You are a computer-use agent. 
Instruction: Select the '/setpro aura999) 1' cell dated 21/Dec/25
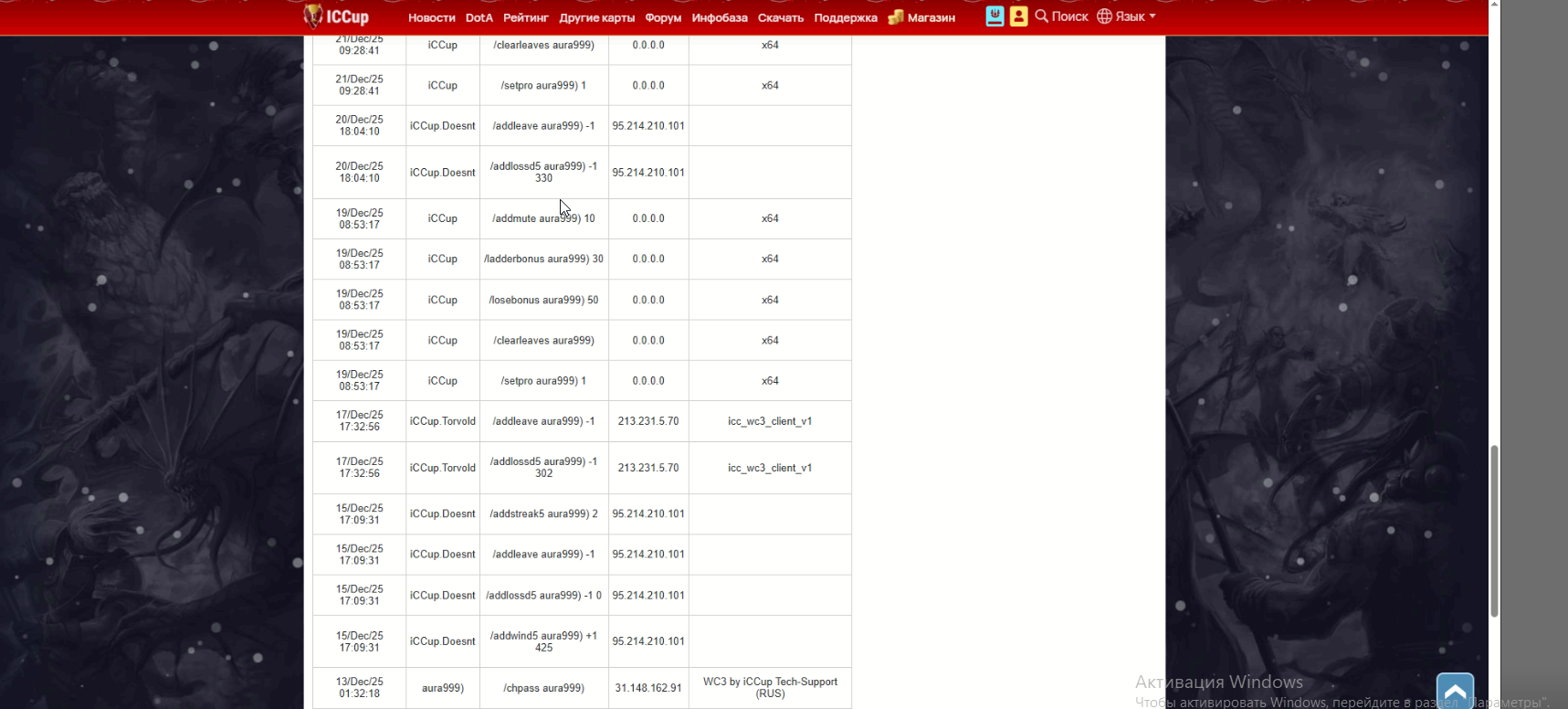tap(544, 86)
